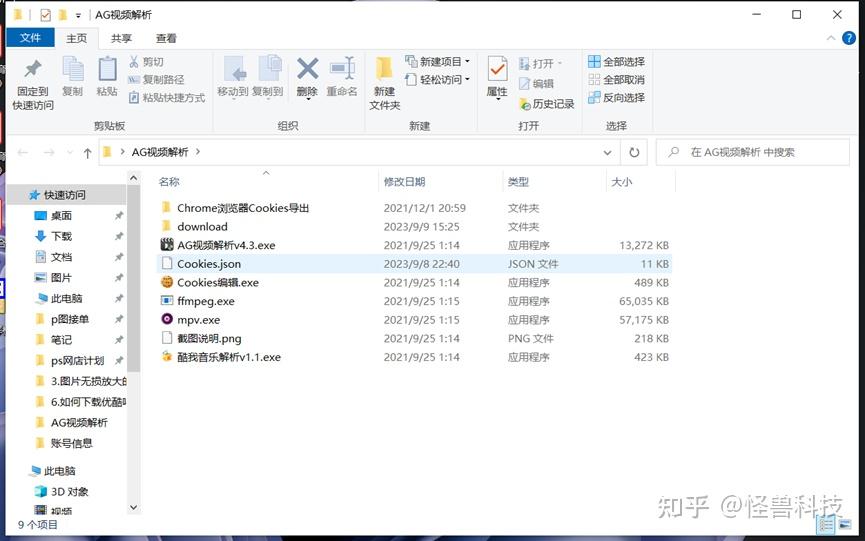Open Pictures (图片) in the sidebar

61,277
